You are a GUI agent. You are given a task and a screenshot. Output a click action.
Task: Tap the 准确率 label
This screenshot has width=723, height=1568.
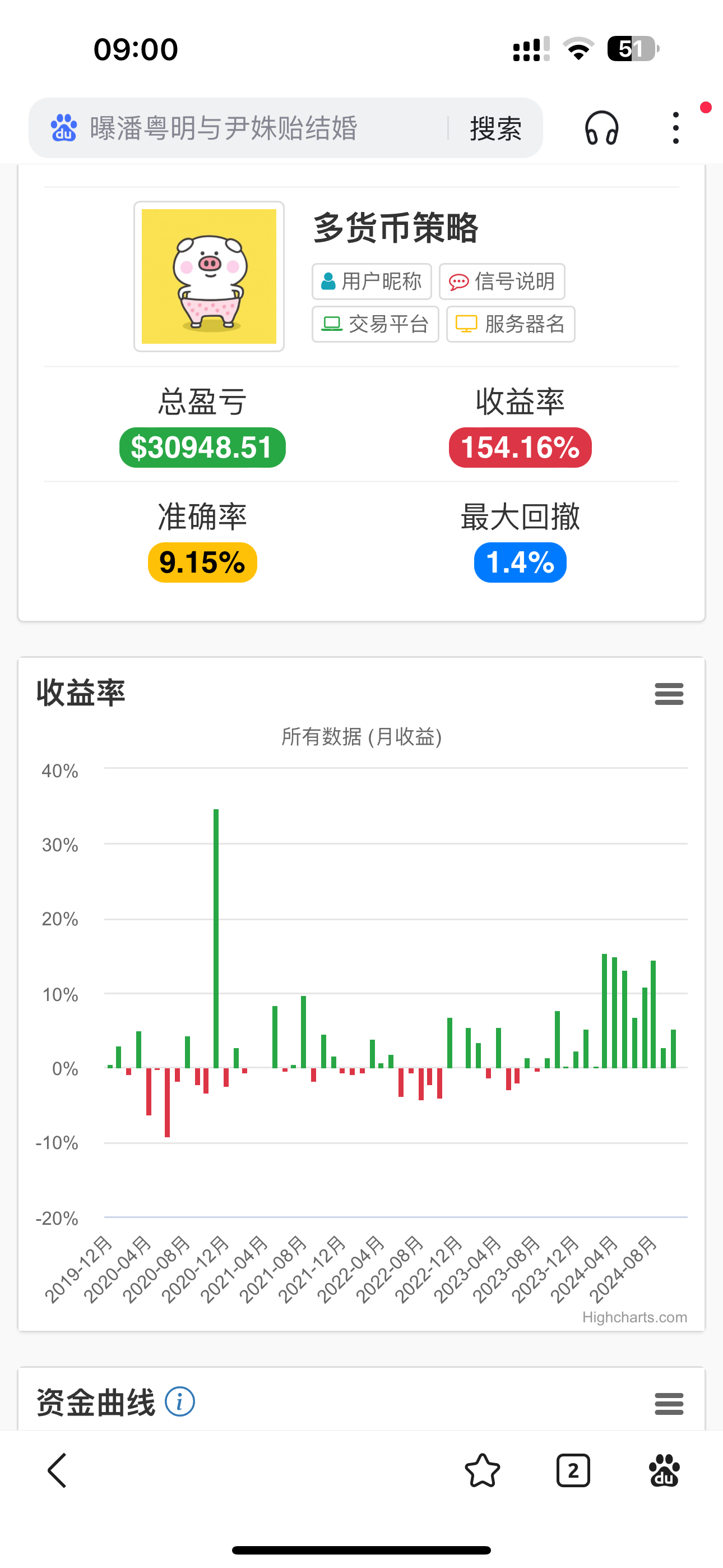pyautogui.click(x=202, y=517)
